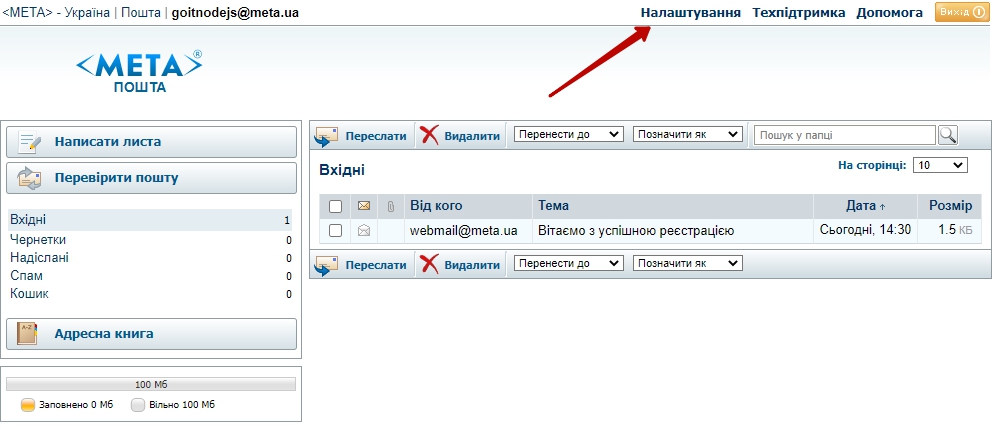Click the gray Вільно legend icon
Image resolution: width=995 pixels, height=430 pixels.
(x=138, y=405)
